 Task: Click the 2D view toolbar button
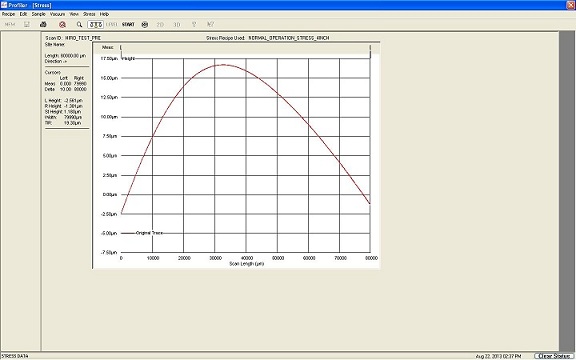click(x=160, y=25)
